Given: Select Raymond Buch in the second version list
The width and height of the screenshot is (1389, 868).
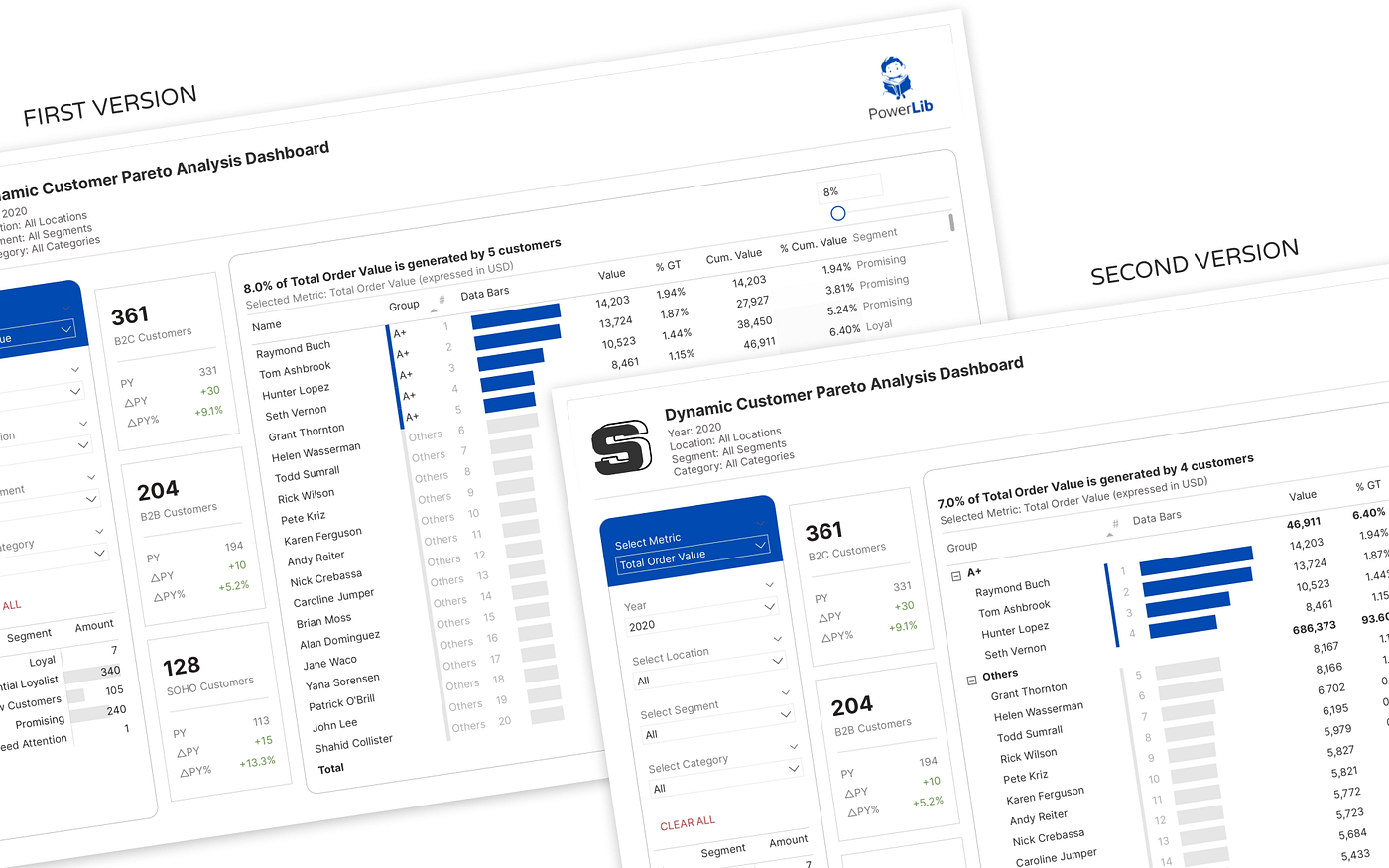Looking at the screenshot, I should click(x=1012, y=587).
